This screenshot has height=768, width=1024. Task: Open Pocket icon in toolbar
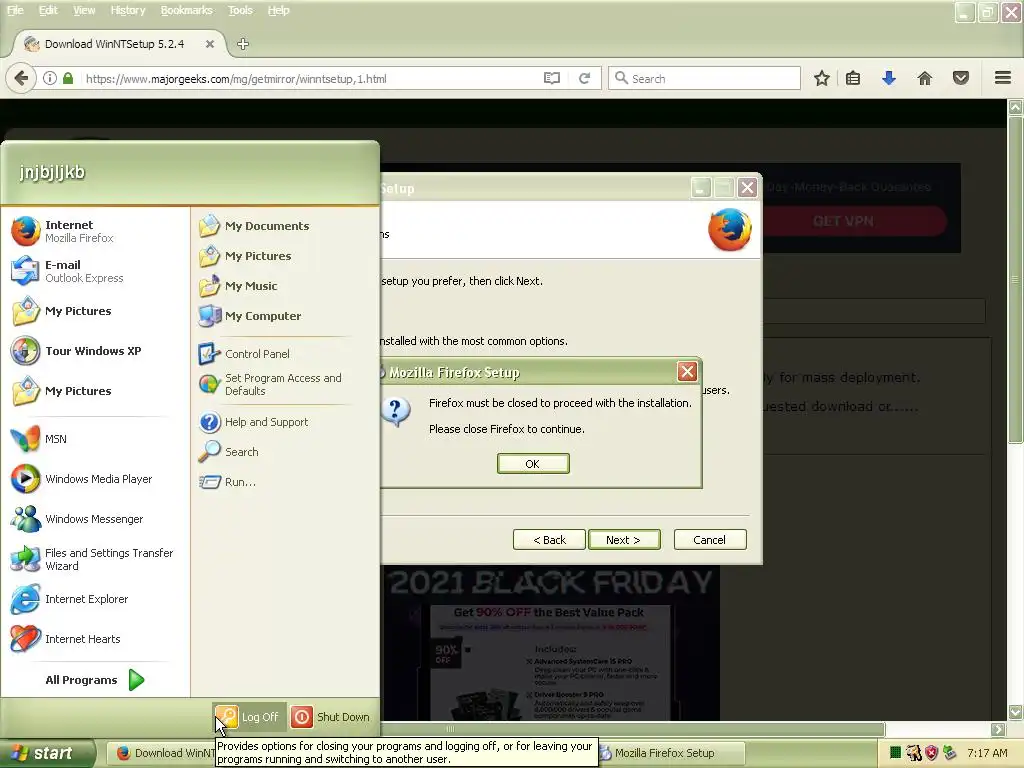click(961, 78)
